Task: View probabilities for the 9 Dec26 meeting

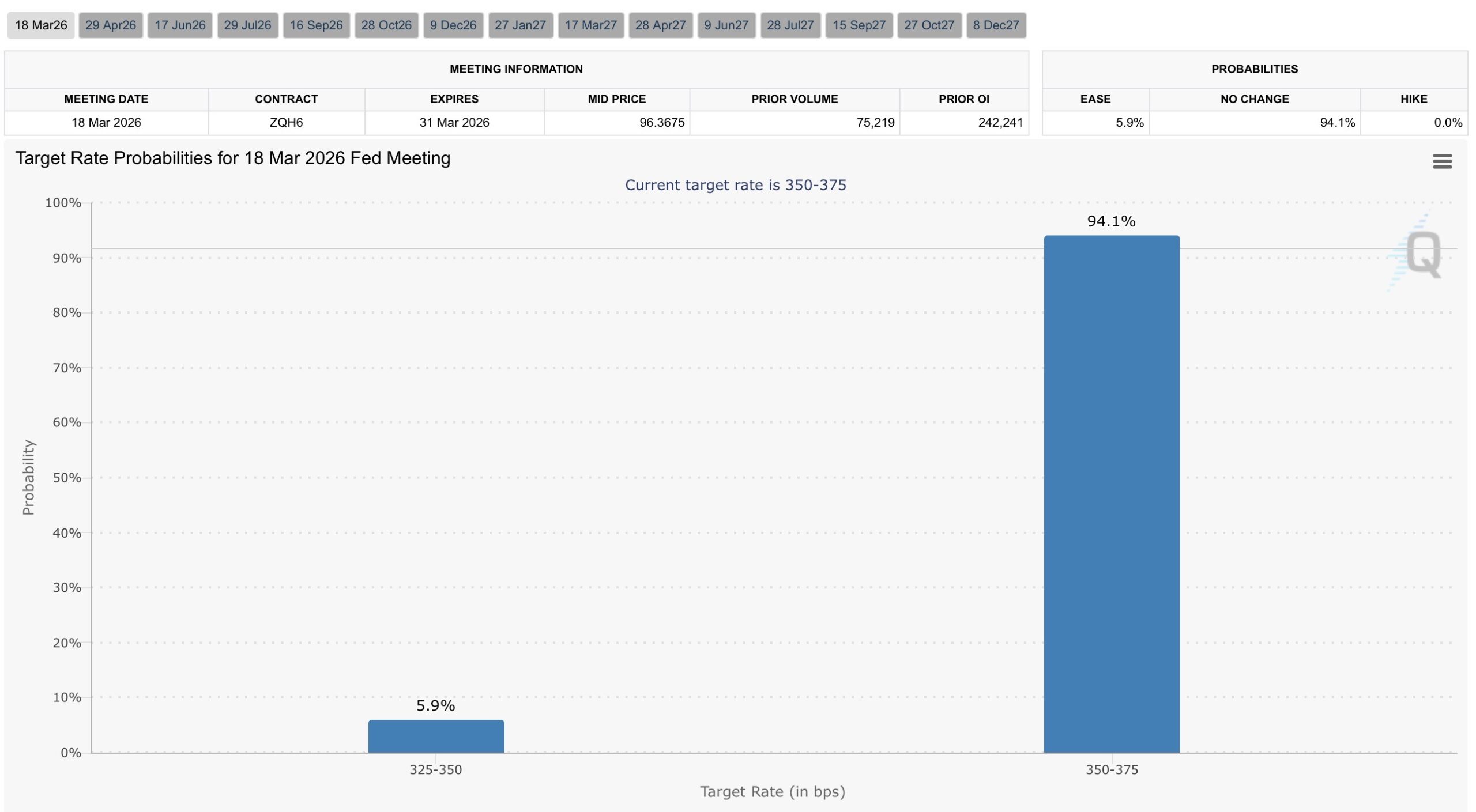Action: pyautogui.click(x=453, y=25)
